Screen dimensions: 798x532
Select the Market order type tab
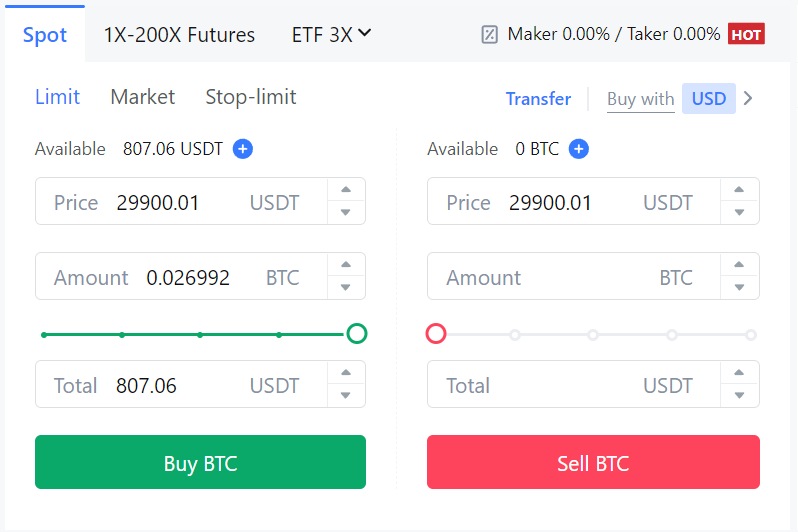pyautogui.click(x=142, y=97)
